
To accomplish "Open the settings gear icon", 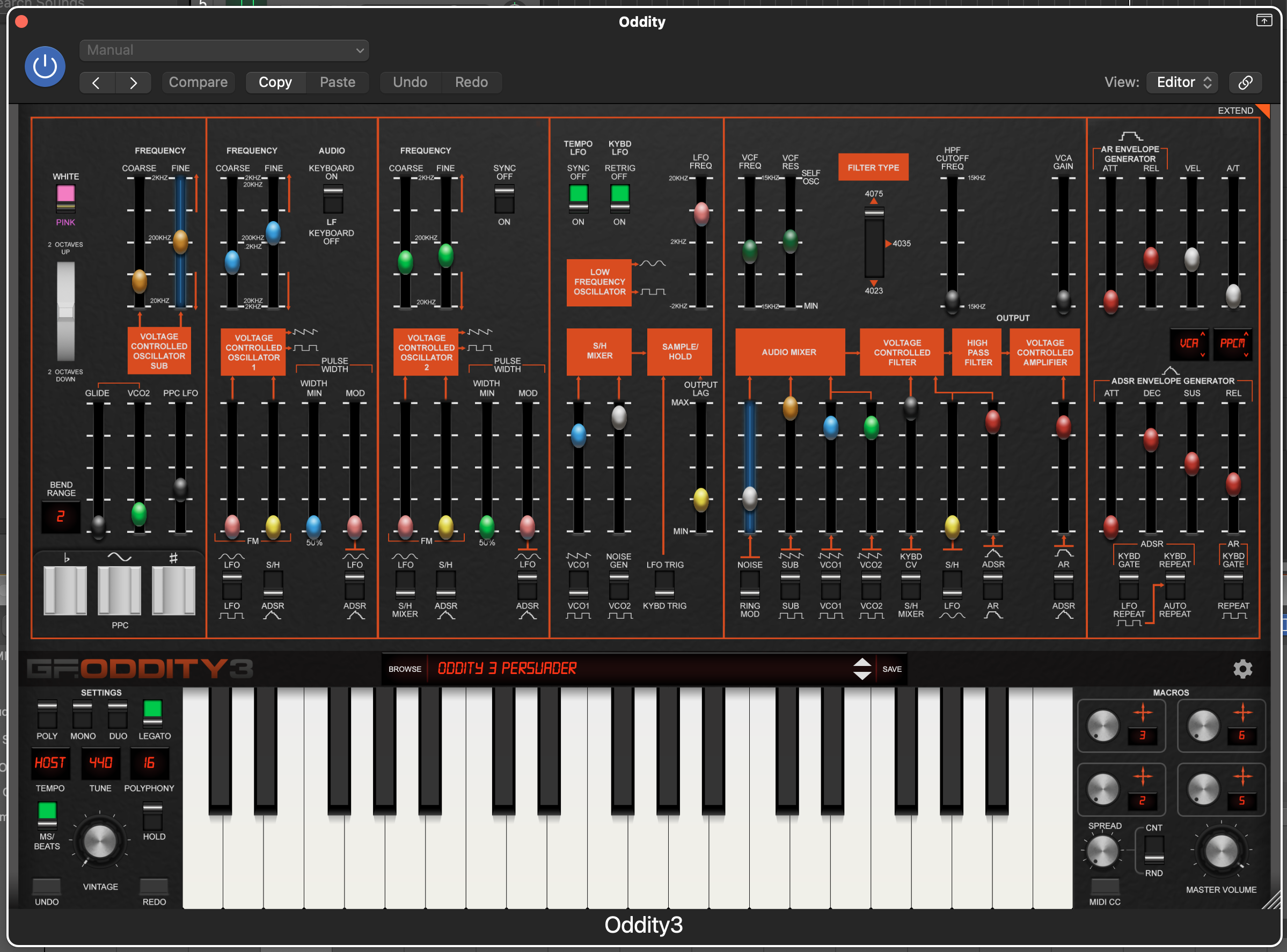I will [1242, 669].
